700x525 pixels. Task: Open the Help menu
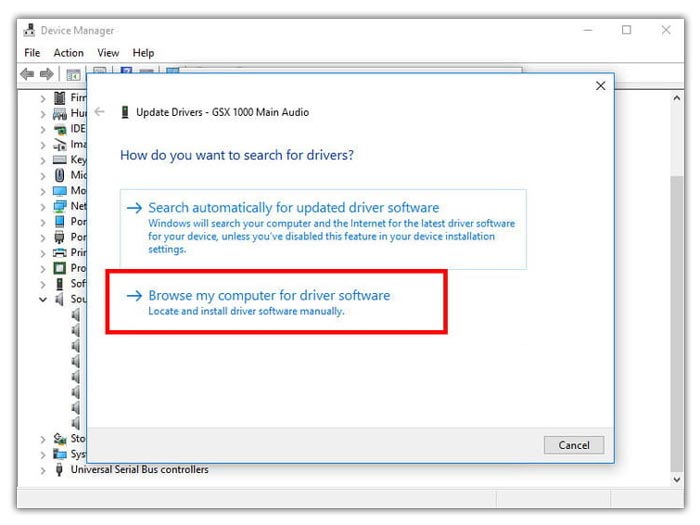click(x=143, y=53)
